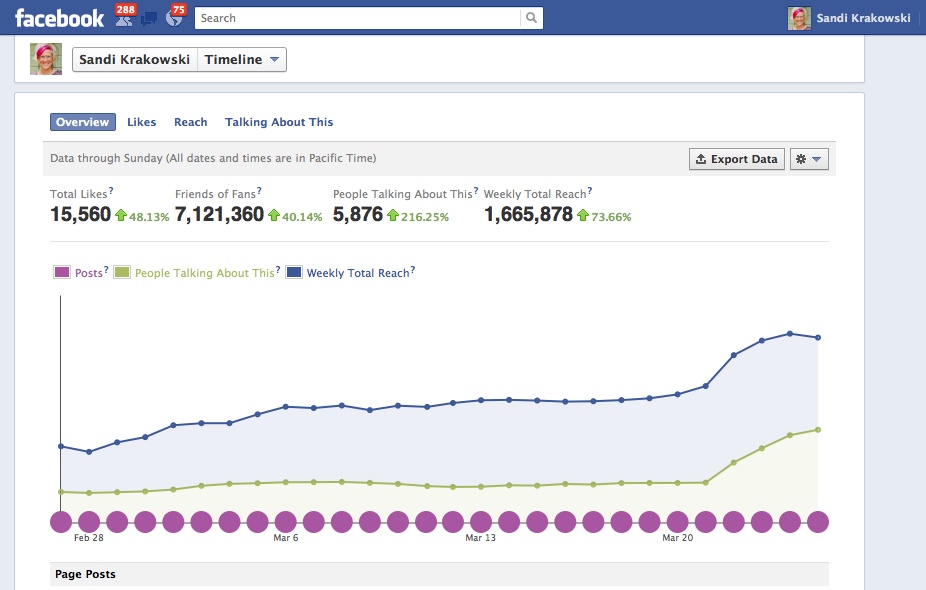926x590 pixels.
Task: Click the Export Data button
Action: (736, 159)
